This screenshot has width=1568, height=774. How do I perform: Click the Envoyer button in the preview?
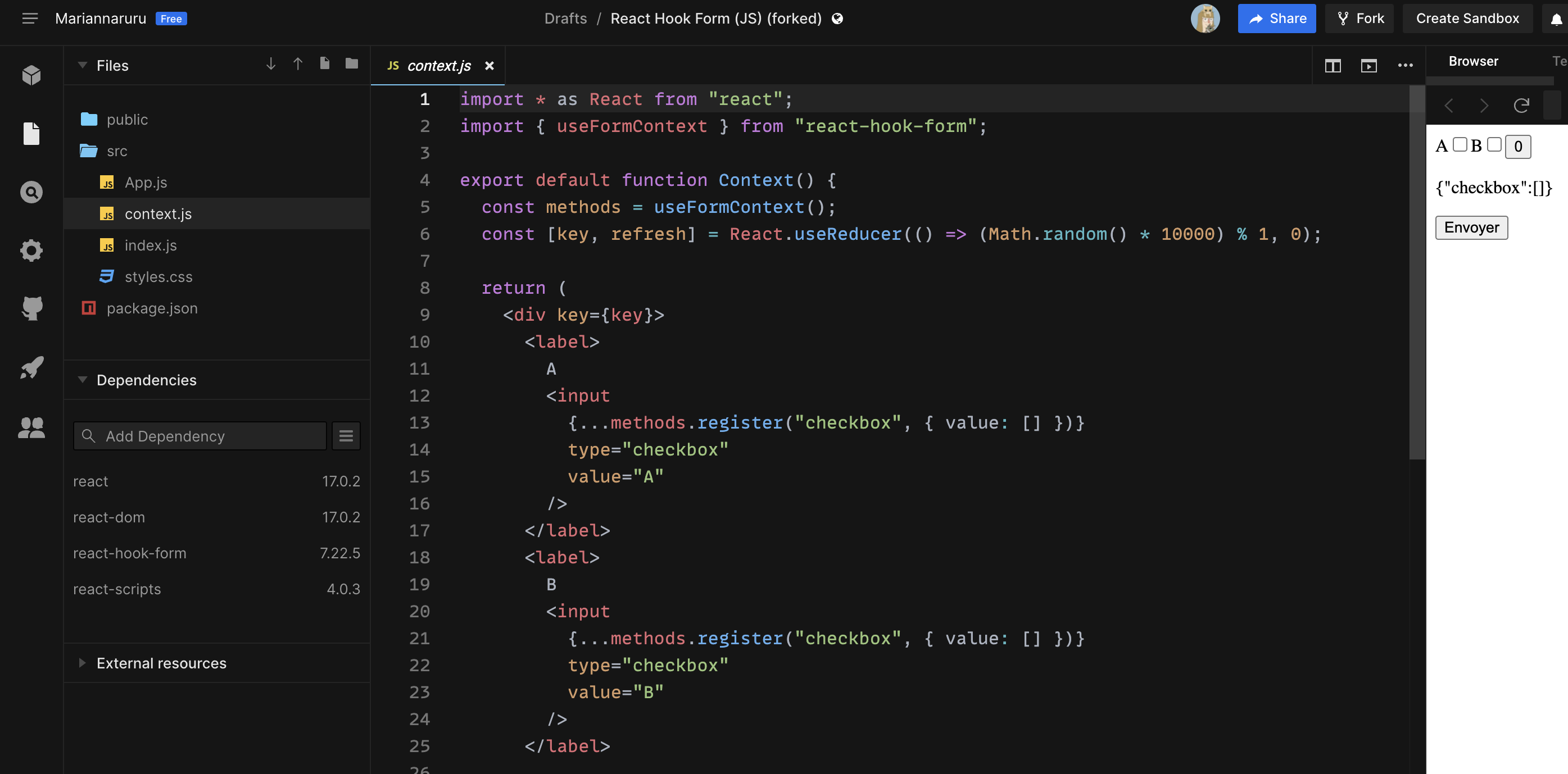[1471, 227]
